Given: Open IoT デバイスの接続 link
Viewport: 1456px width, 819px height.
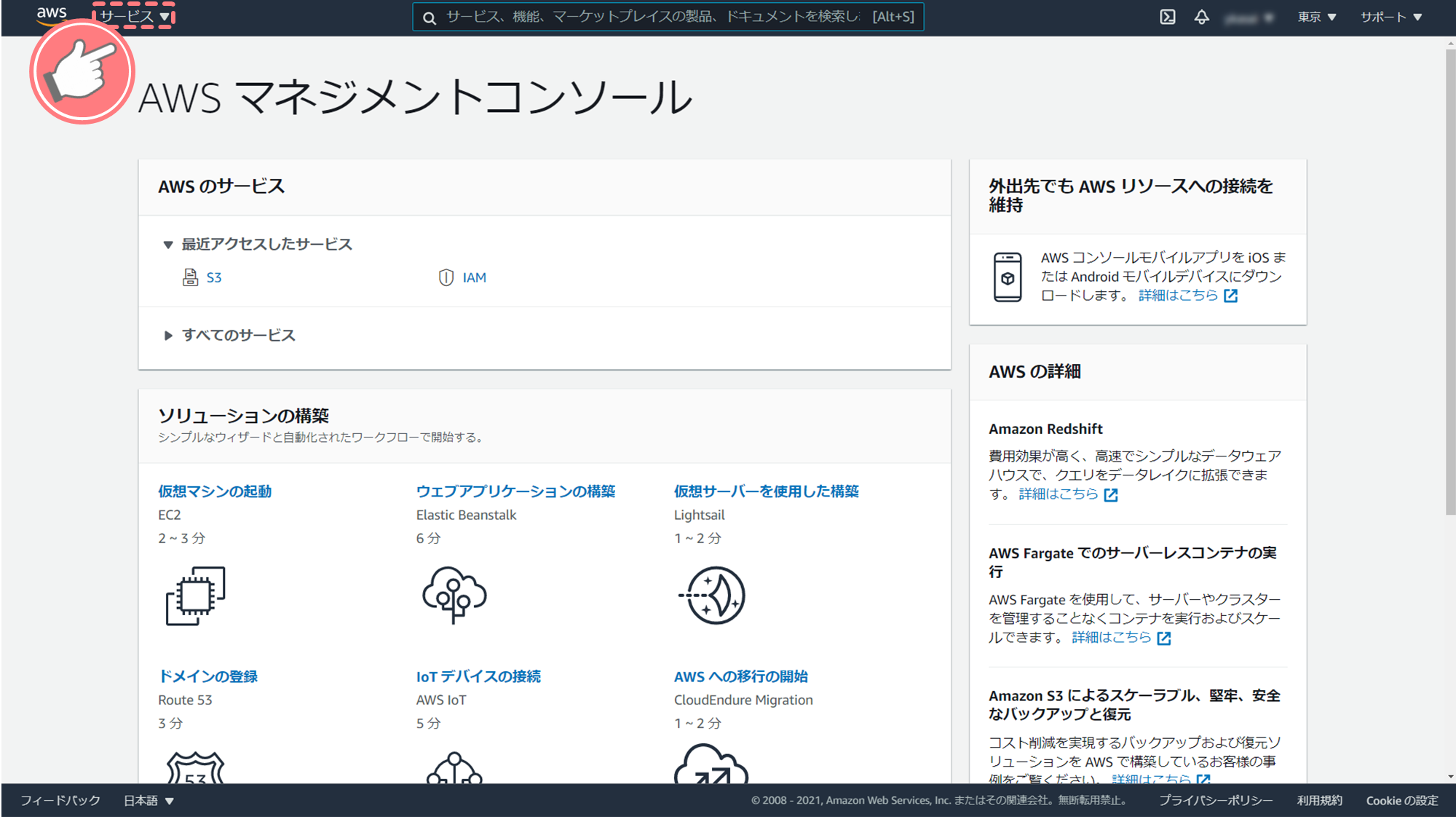Looking at the screenshot, I should [x=478, y=676].
